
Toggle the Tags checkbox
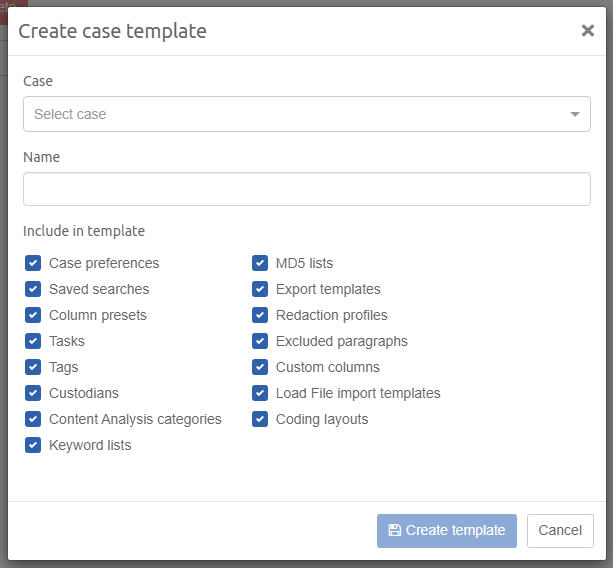point(33,367)
